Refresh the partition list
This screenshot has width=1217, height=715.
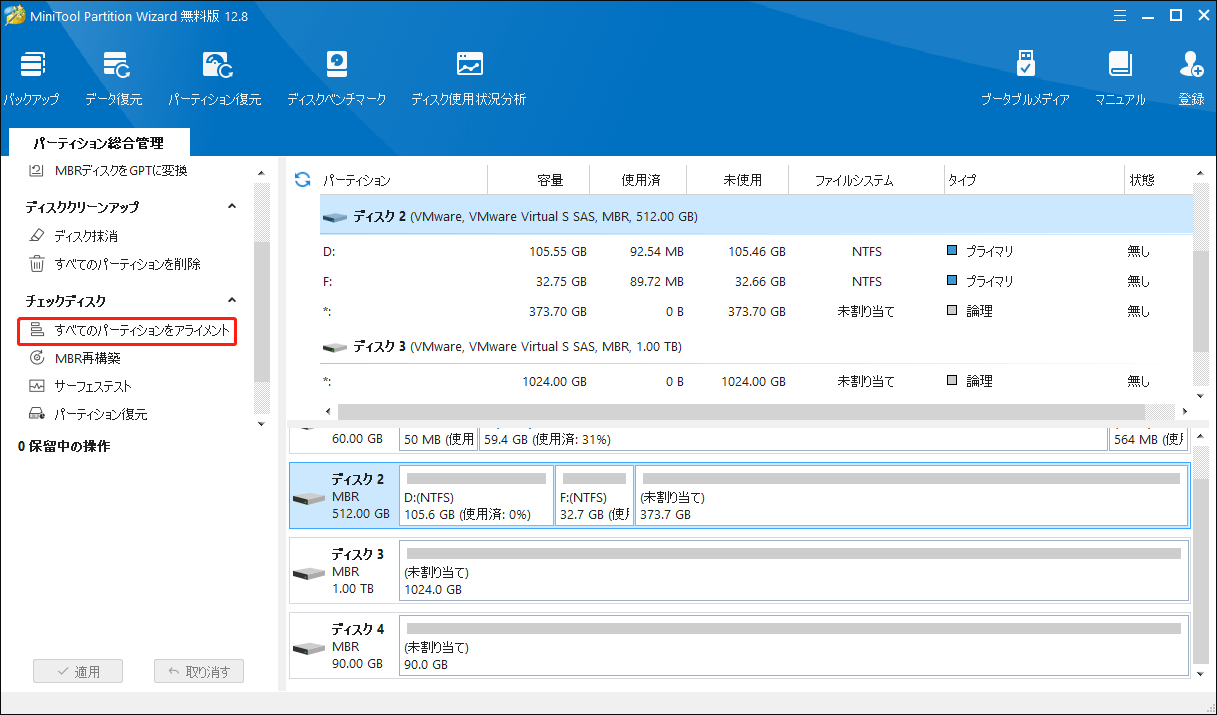pyautogui.click(x=302, y=180)
